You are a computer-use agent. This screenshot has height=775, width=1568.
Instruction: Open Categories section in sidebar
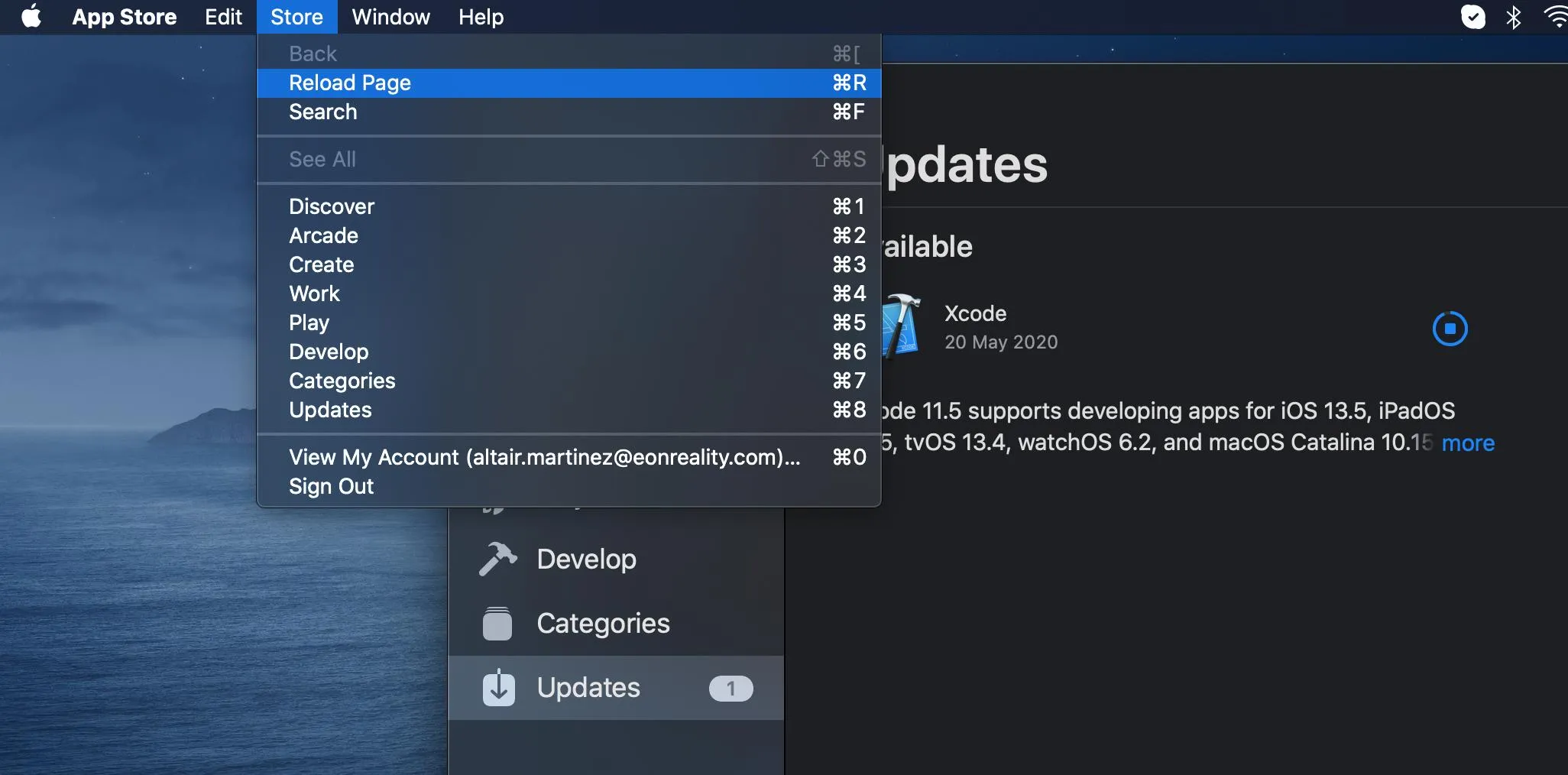tap(616, 624)
